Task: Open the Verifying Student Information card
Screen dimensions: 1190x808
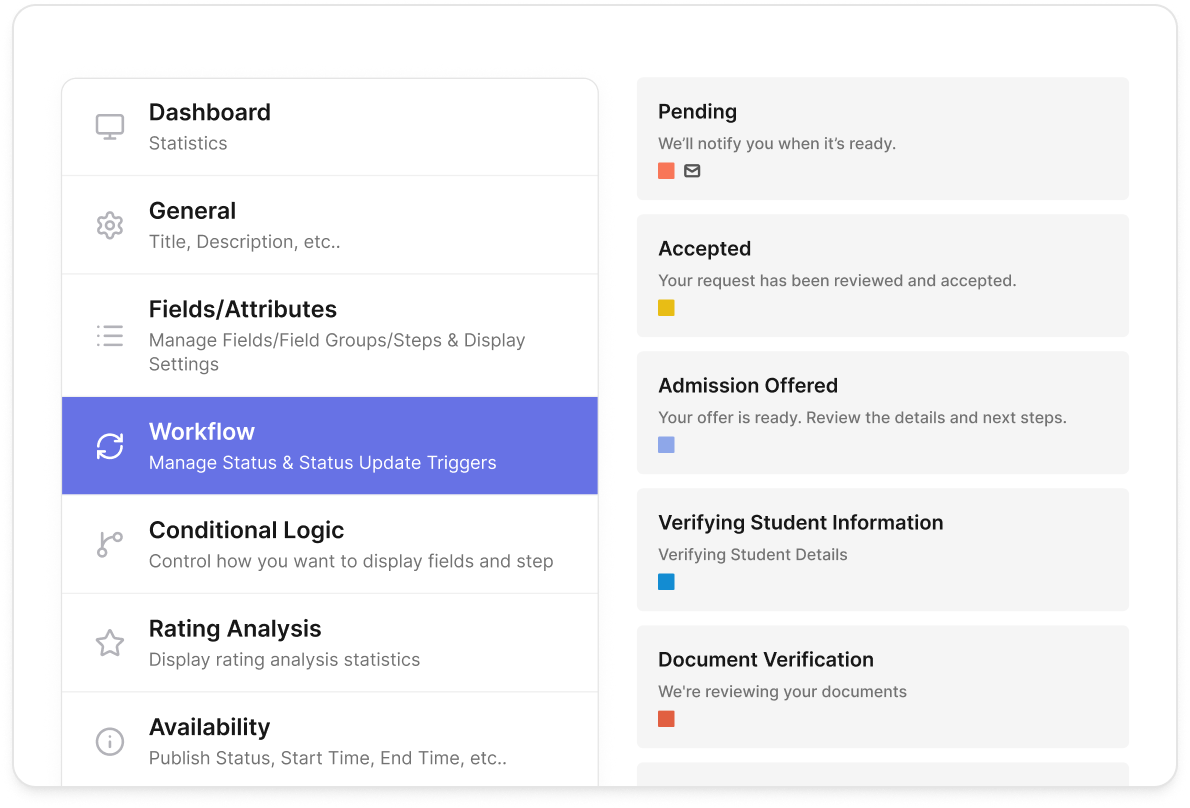Action: point(883,550)
